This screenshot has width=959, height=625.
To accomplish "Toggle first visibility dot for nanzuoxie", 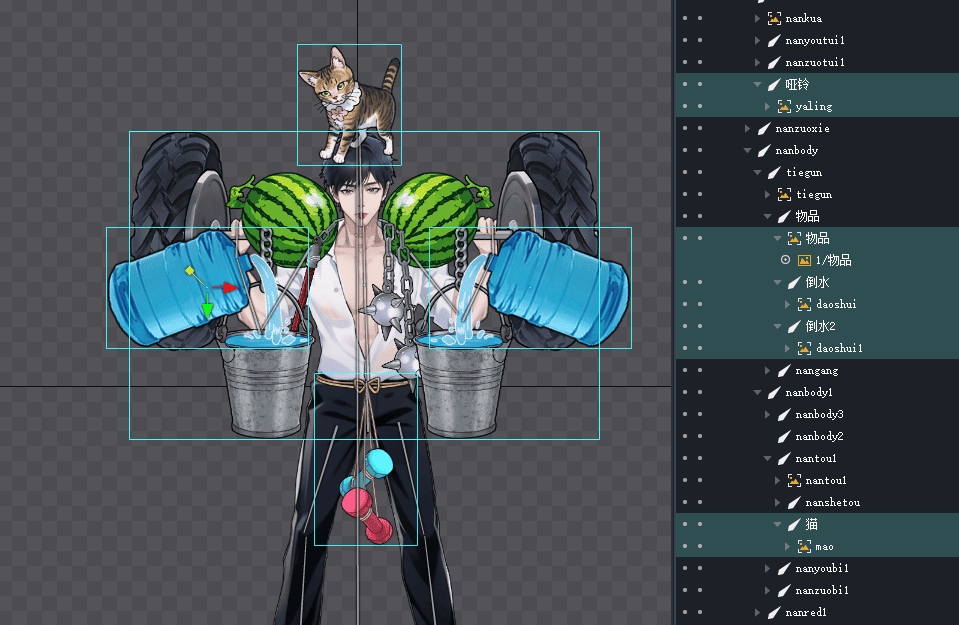I will click(684, 129).
